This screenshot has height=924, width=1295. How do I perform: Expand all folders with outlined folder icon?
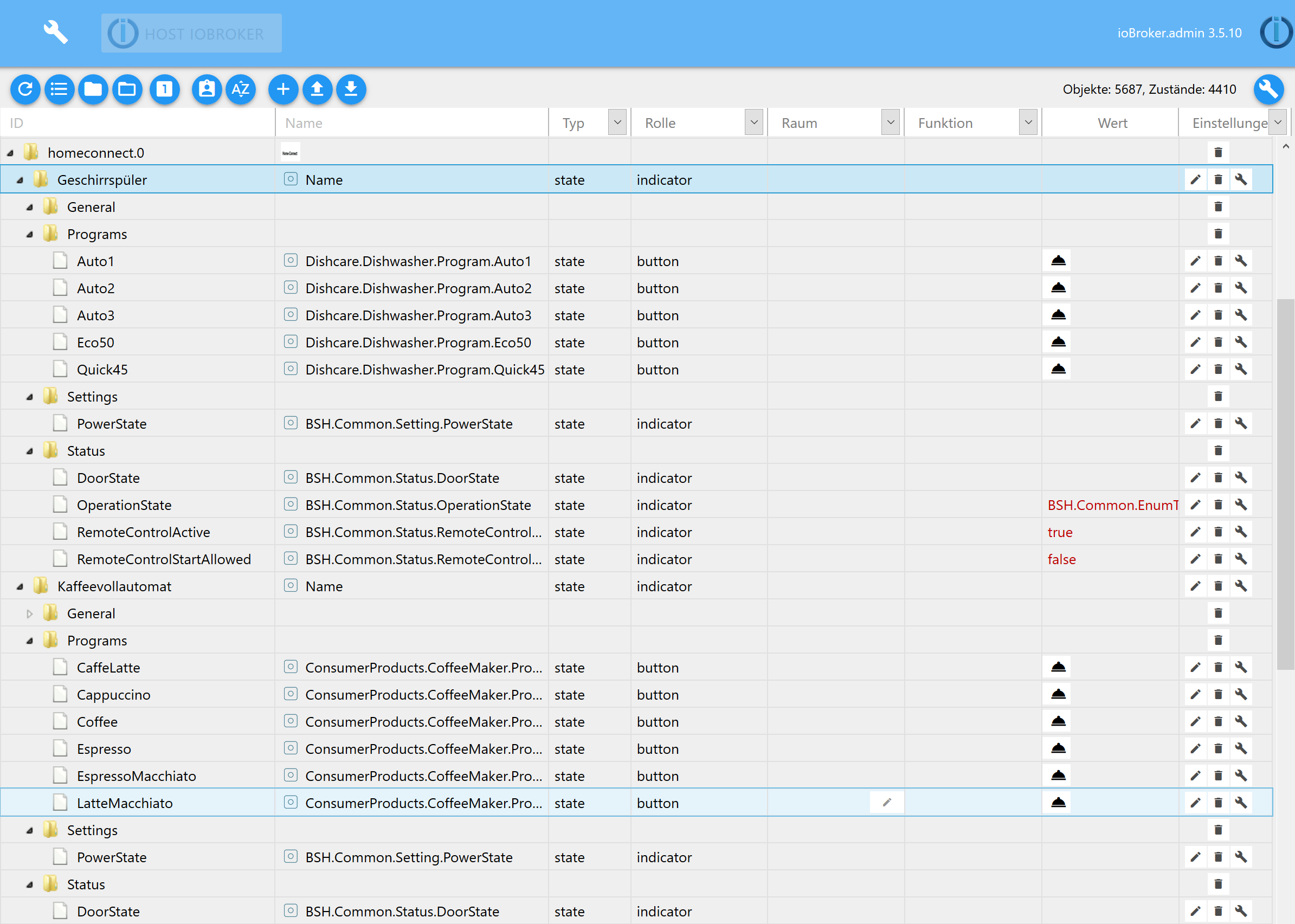127,89
